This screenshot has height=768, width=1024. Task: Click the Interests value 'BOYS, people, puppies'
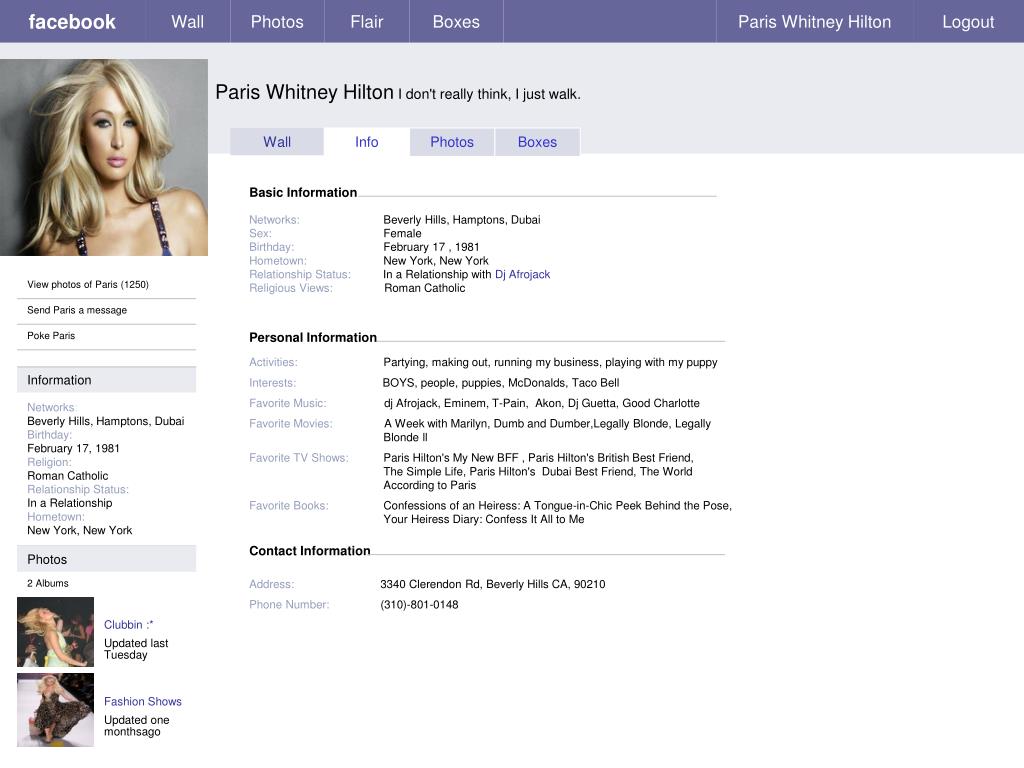[501, 383]
